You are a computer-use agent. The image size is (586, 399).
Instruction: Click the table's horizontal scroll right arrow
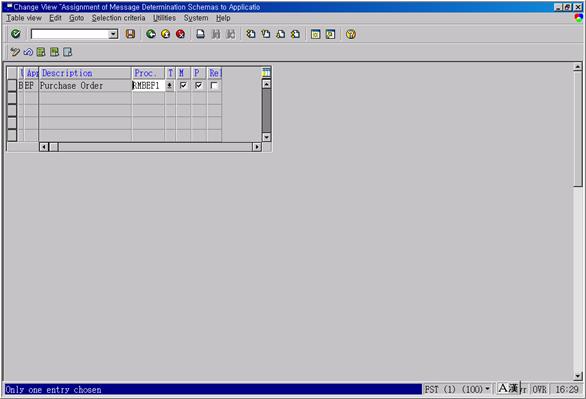[x=257, y=147]
